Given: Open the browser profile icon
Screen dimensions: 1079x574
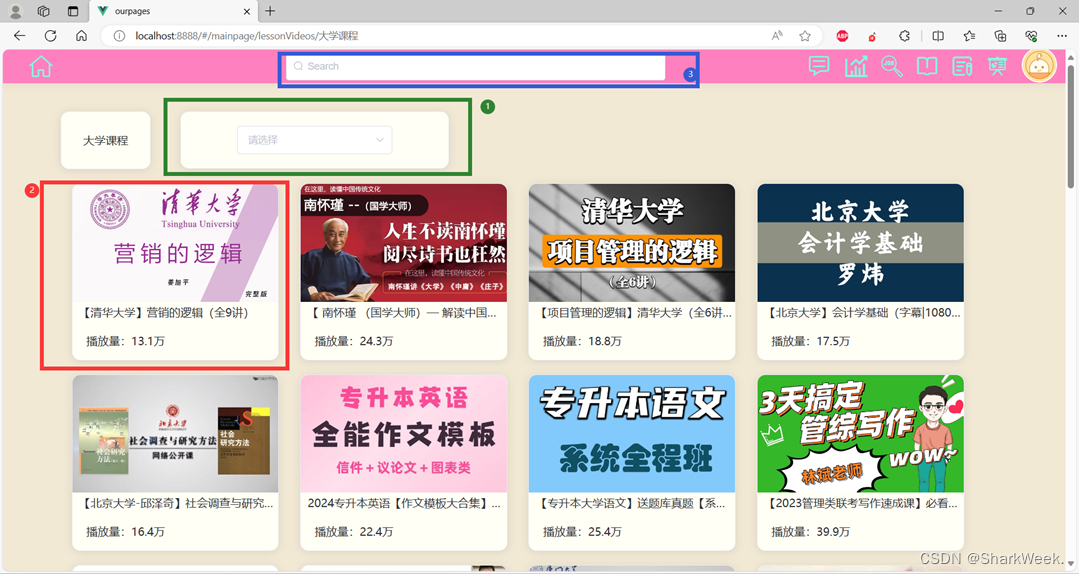Looking at the screenshot, I should [15, 11].
